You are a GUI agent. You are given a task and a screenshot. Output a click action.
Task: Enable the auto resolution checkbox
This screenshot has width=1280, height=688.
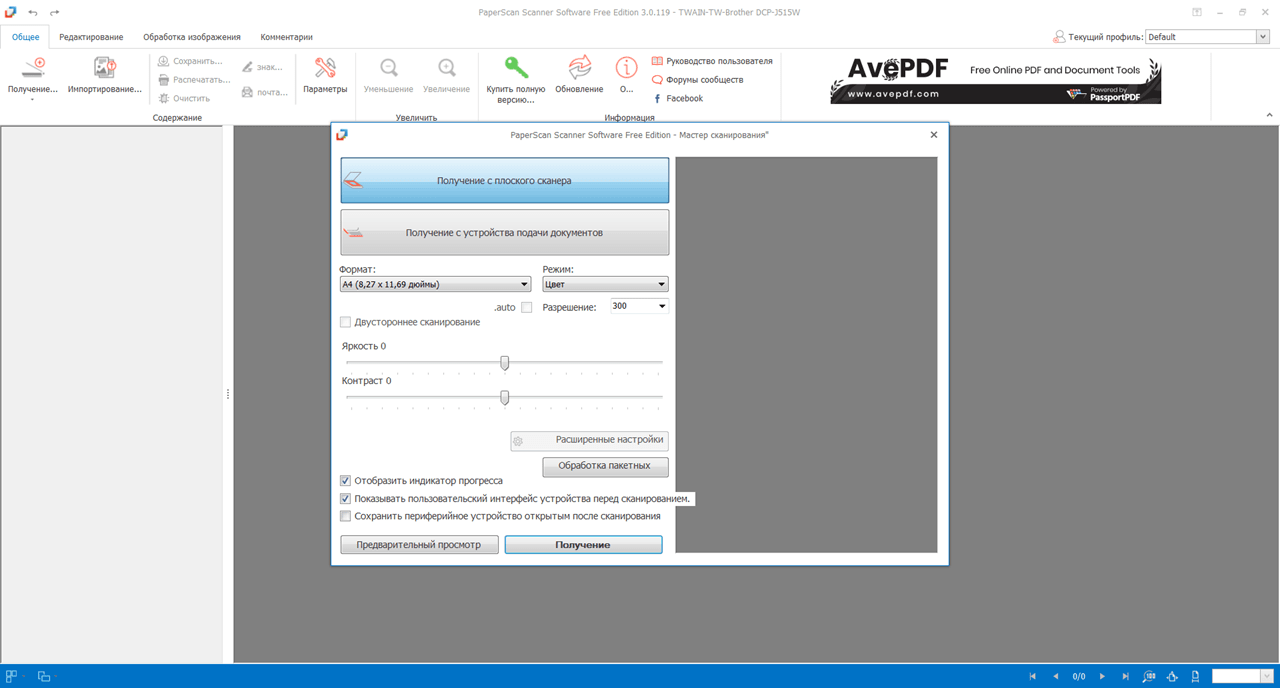[527, 307]
